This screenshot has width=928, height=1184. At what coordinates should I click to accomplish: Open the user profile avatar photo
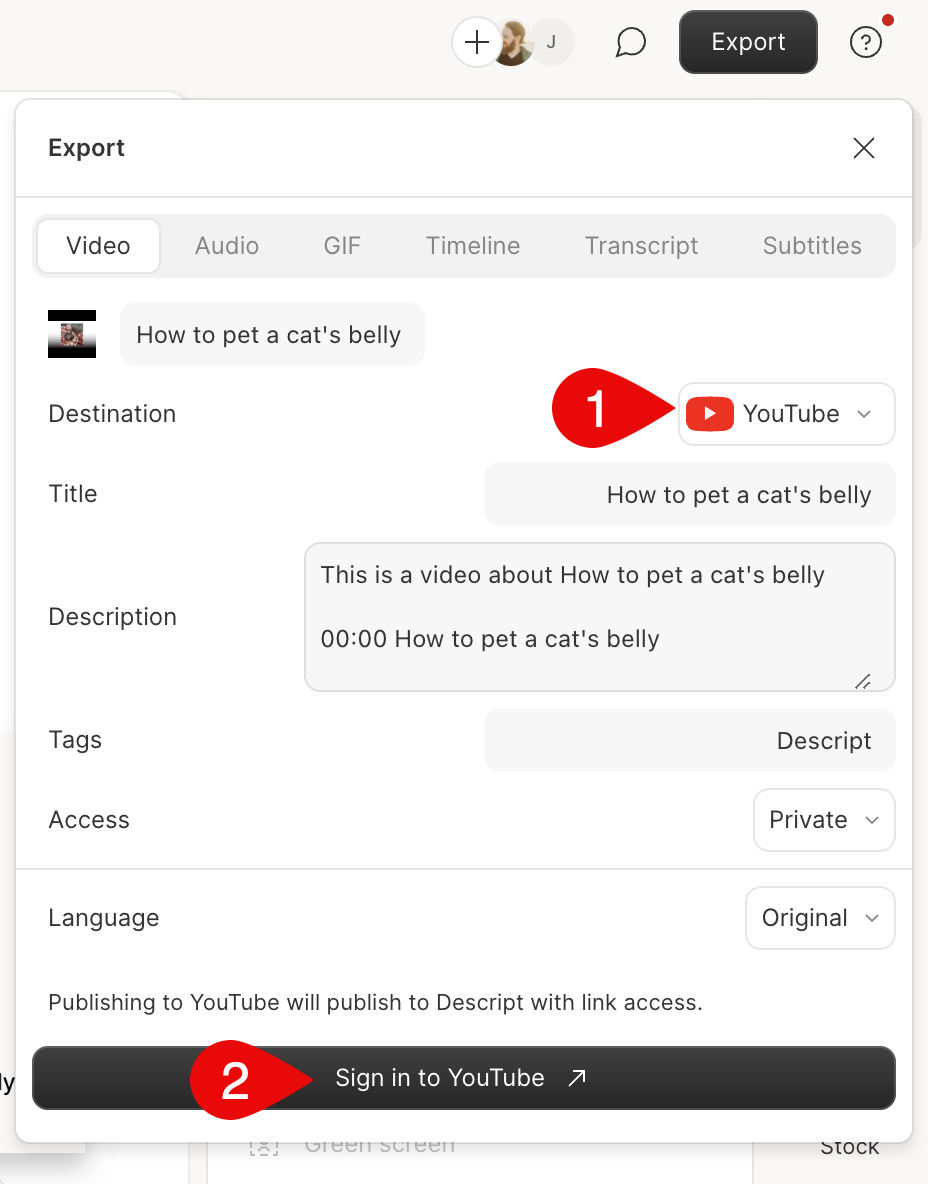tap(513, 42)
